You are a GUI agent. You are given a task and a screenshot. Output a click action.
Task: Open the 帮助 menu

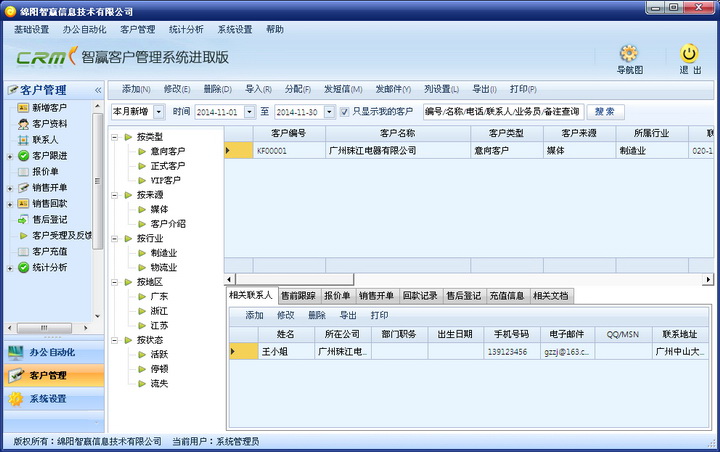pyautogui.click(x=275, y=29)
